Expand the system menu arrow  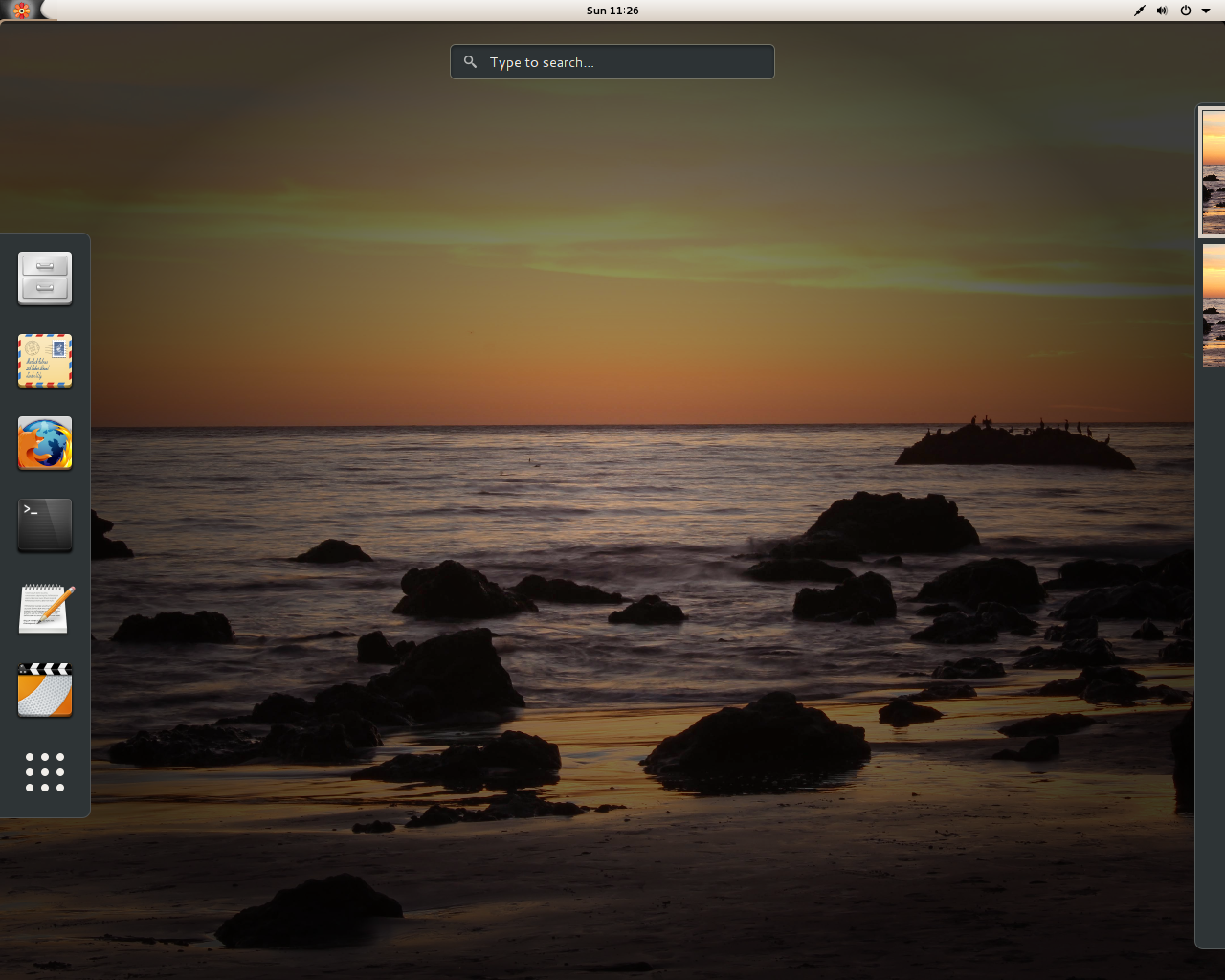point(1206,11)
